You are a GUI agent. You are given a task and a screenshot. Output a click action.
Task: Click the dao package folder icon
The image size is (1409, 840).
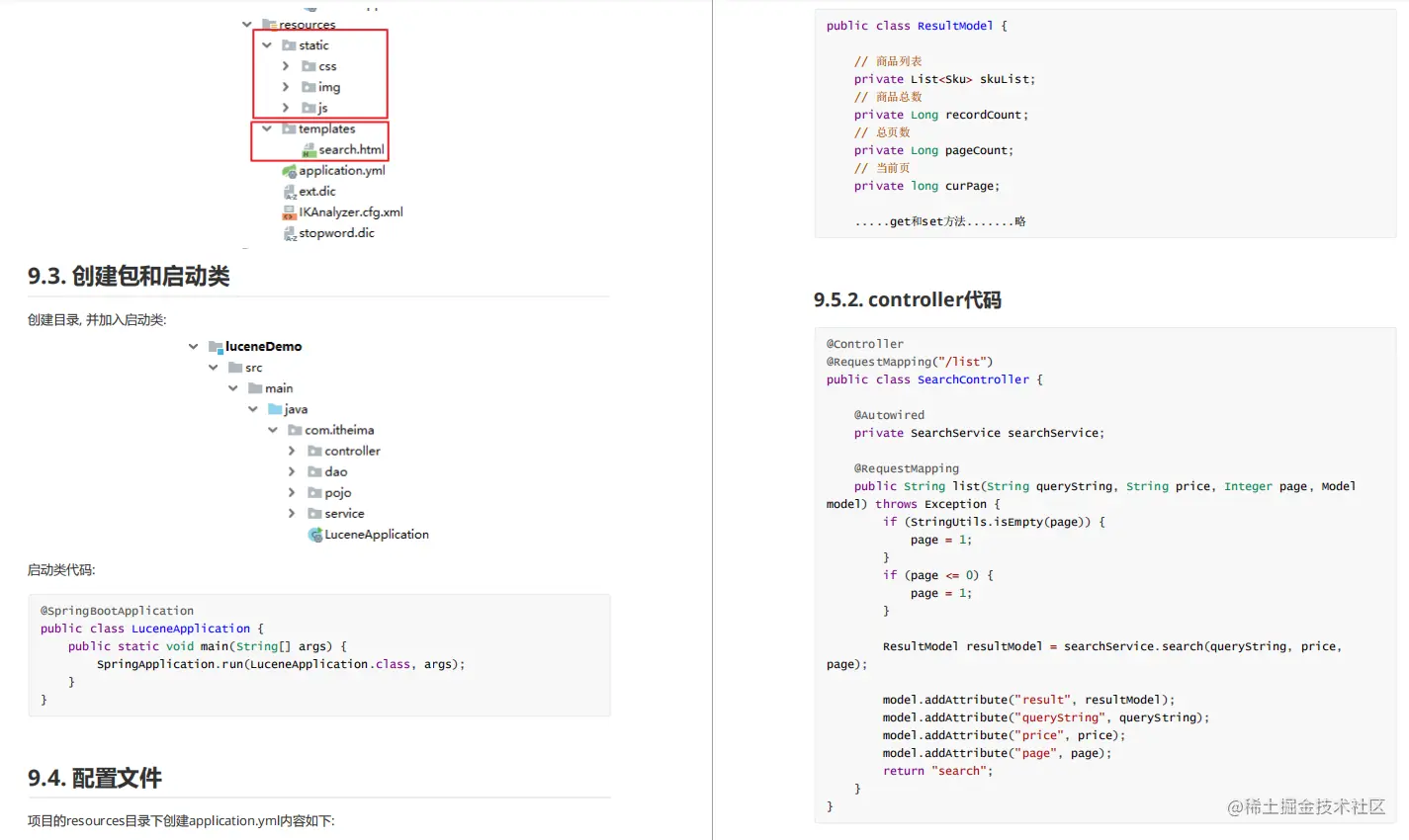coord(314,471)
